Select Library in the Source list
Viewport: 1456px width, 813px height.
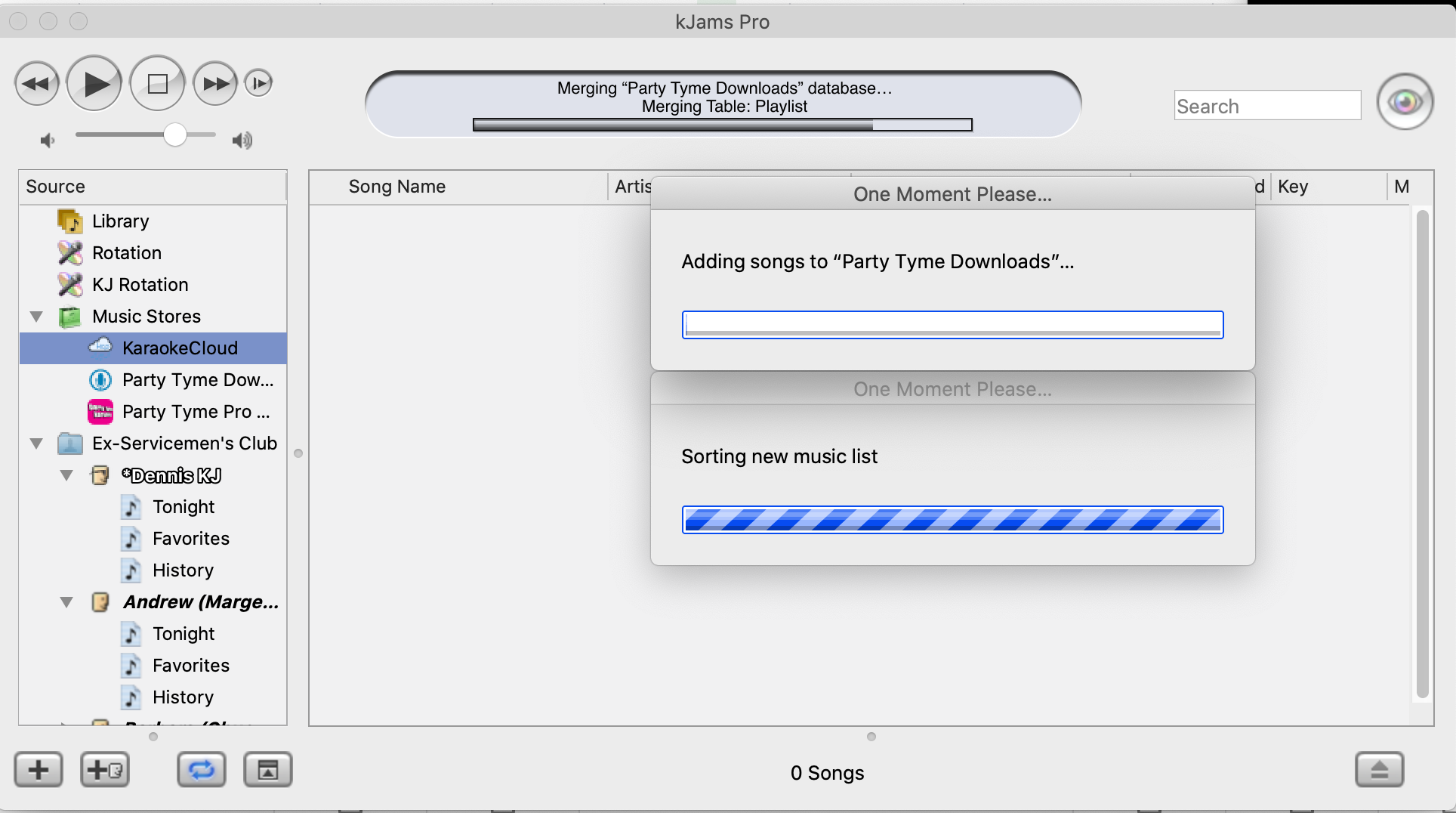click(x=120, y=221)
